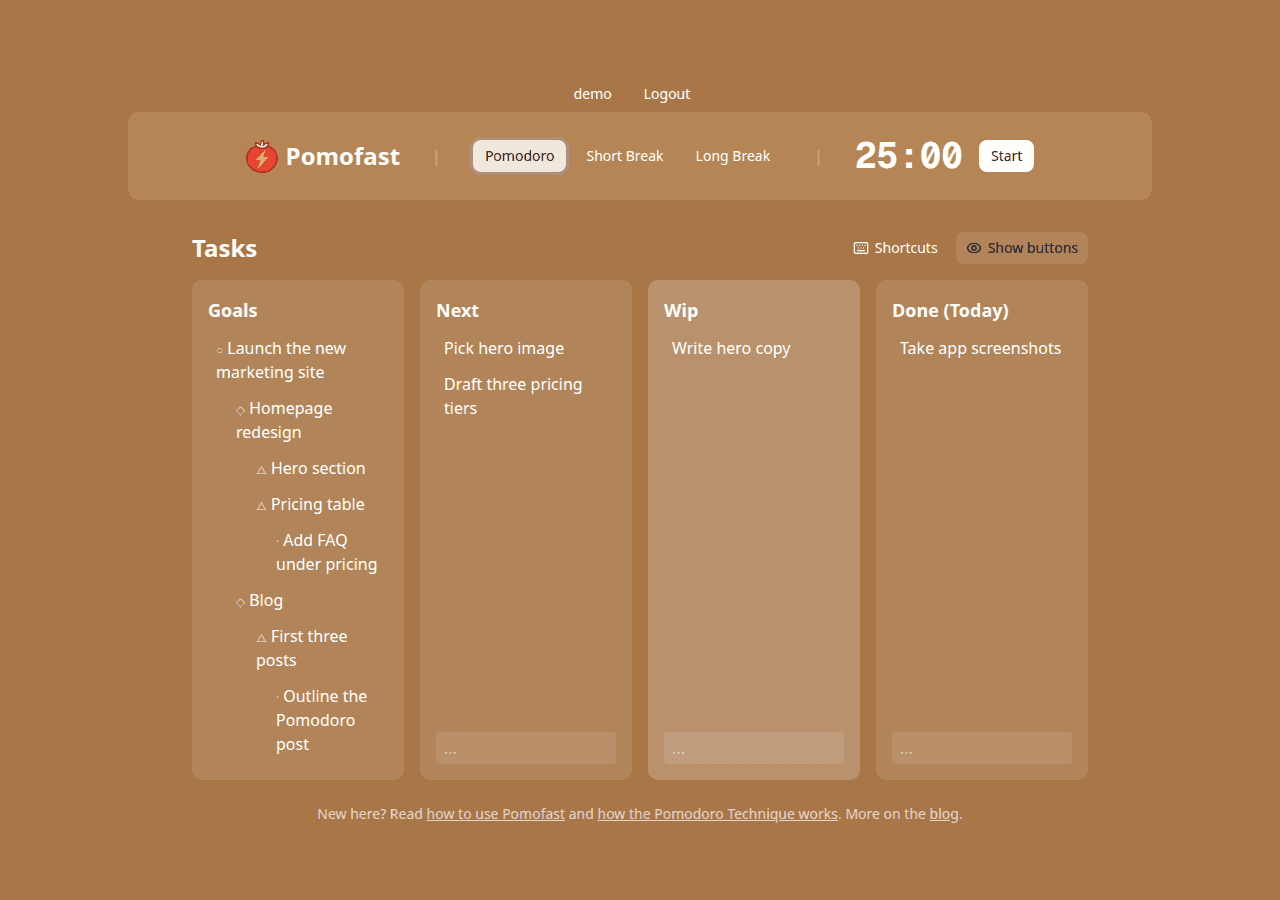Viewport: 1280px width, 900px height.
Task: Select the 'Hero section' goal item
Action: (318, 468)
